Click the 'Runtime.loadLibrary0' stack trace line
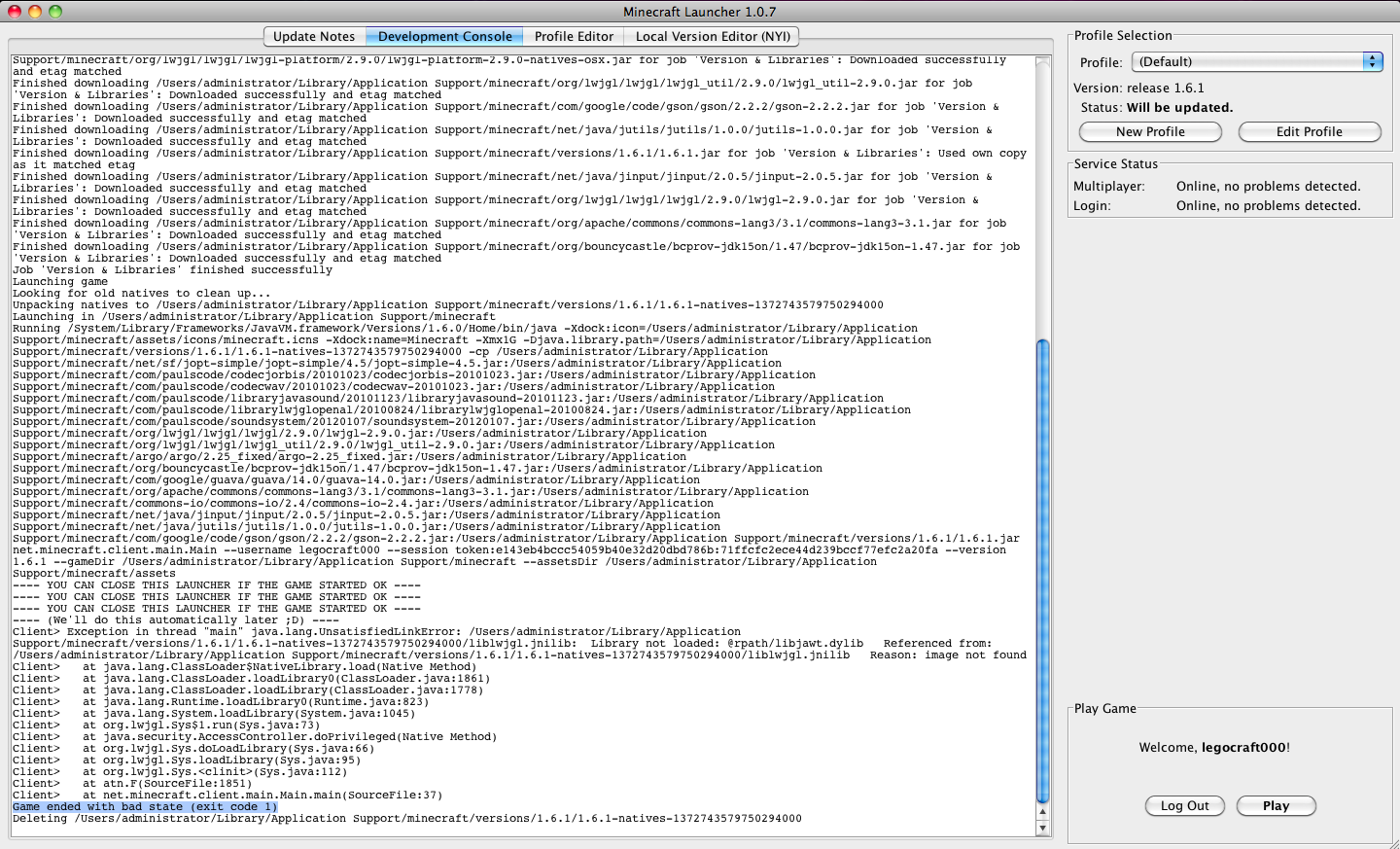Screen dimensions: 1400x849 (x=221, y=702)
